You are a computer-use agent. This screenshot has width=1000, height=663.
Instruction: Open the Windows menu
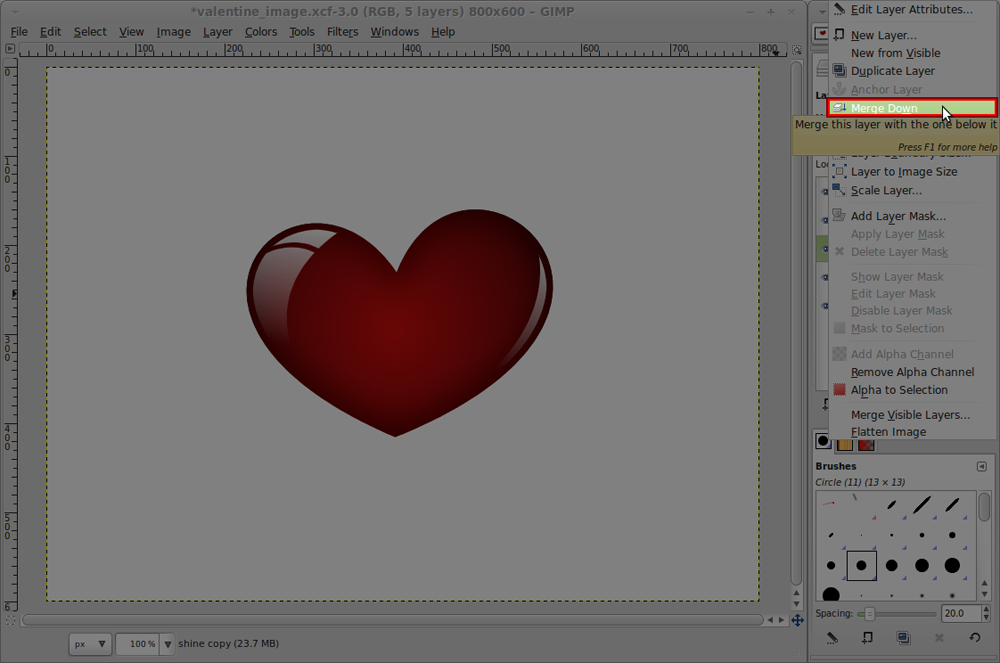click(x=394, y=31)
